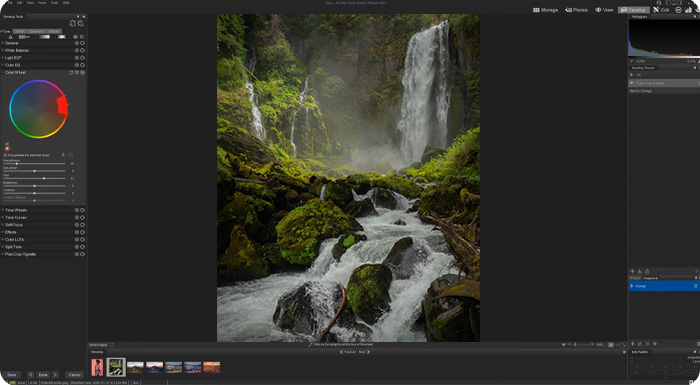Click Previous link above the filmstrip
The height and width of the screenshot is (385, 700).
(348, 352)
